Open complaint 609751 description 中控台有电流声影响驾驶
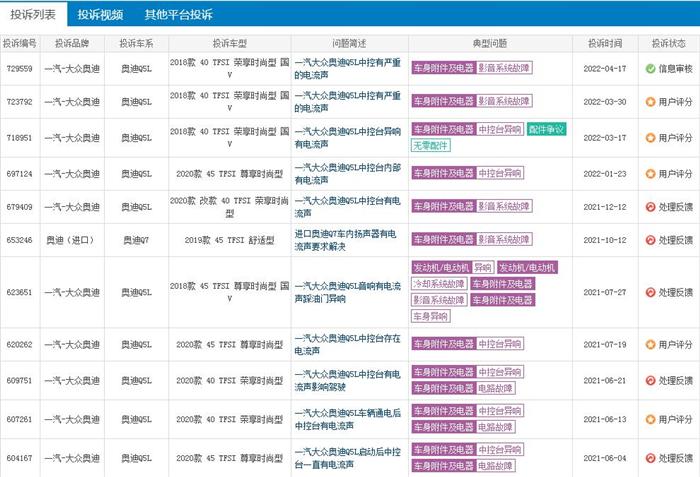This screenshot has width=700, height=477. [x=348, y=381]
